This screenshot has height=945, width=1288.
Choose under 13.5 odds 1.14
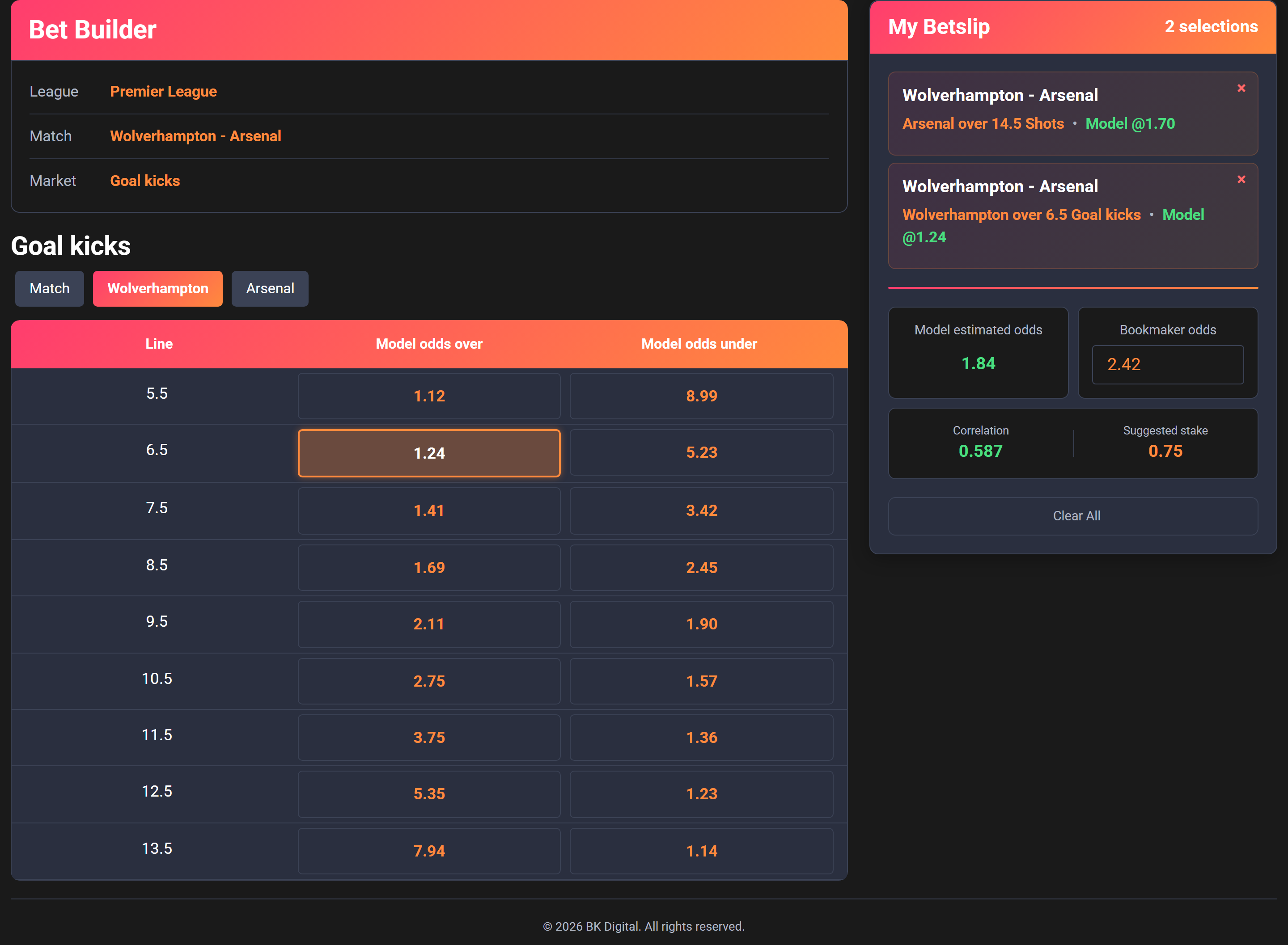tap(702, 851)
